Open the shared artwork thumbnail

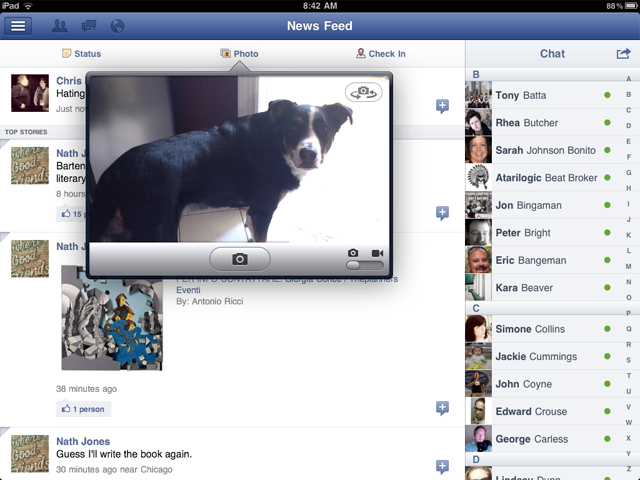[112, 318]
